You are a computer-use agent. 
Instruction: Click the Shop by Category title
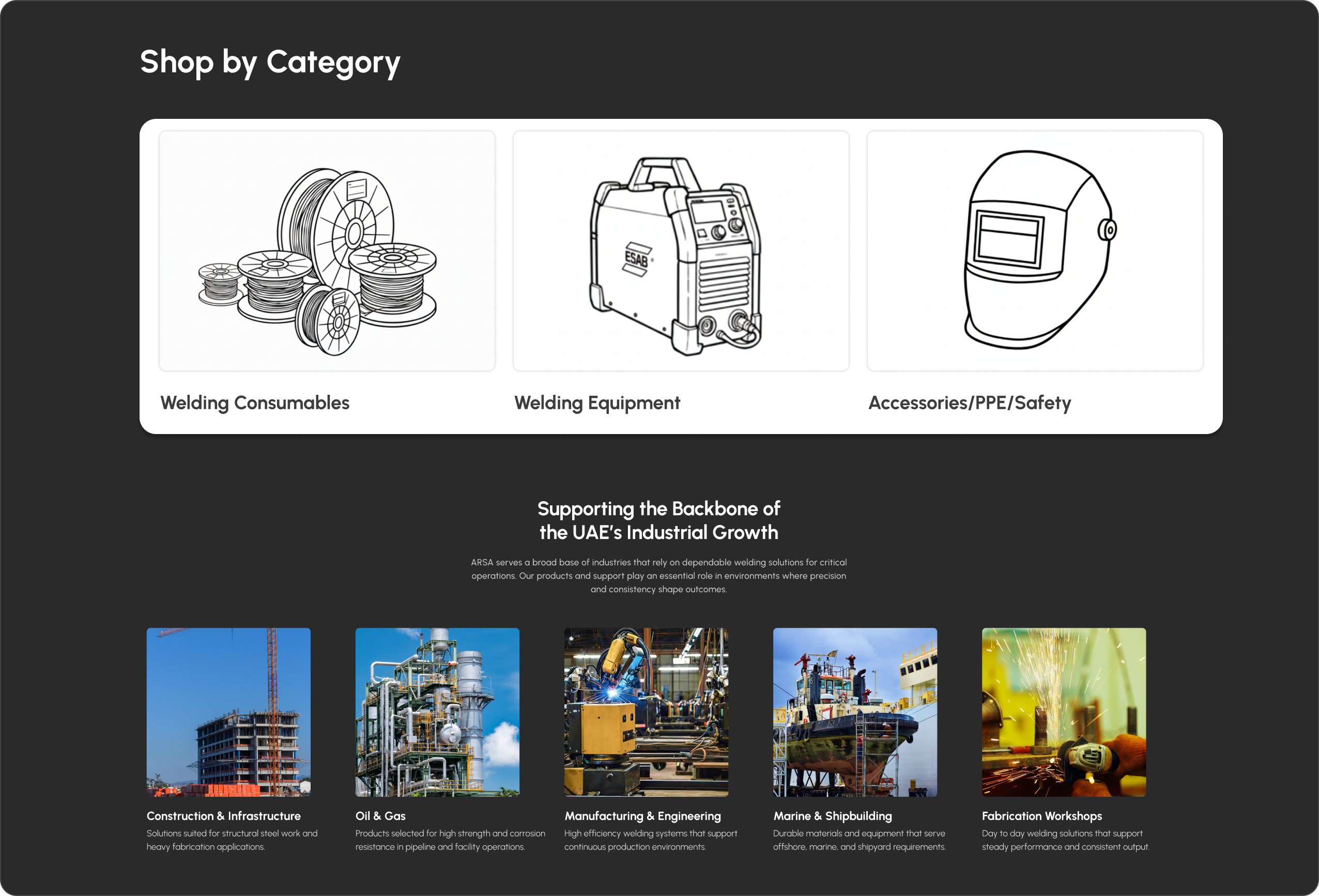click(270, 62)
